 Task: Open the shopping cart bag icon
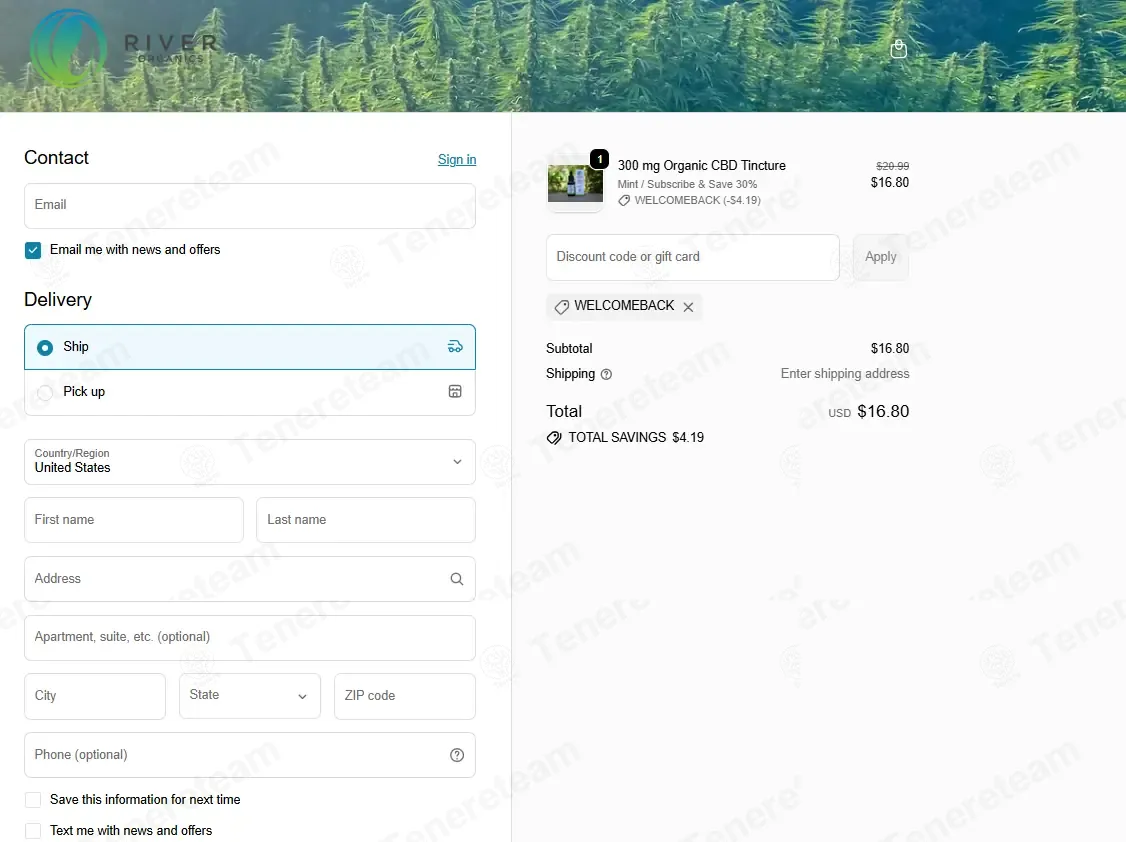(x=898, y=49)
